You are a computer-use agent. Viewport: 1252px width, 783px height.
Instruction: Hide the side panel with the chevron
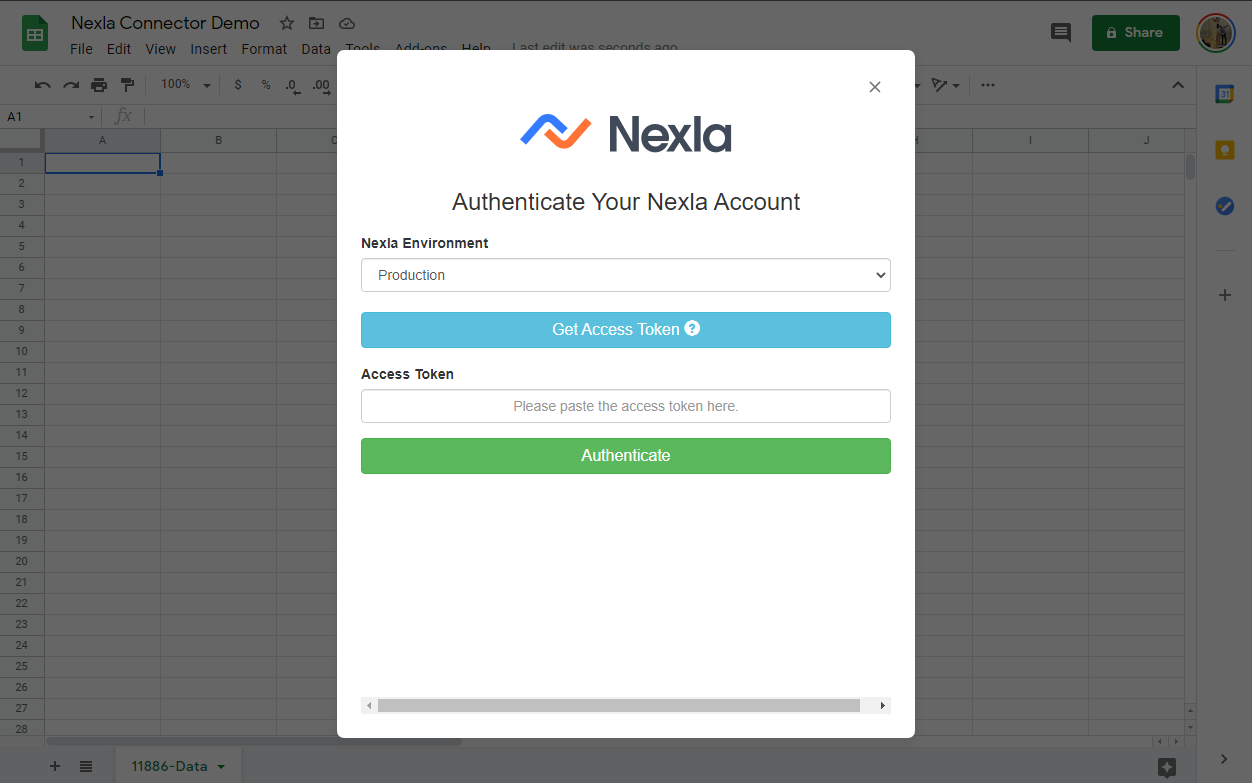coord(1225,759)
